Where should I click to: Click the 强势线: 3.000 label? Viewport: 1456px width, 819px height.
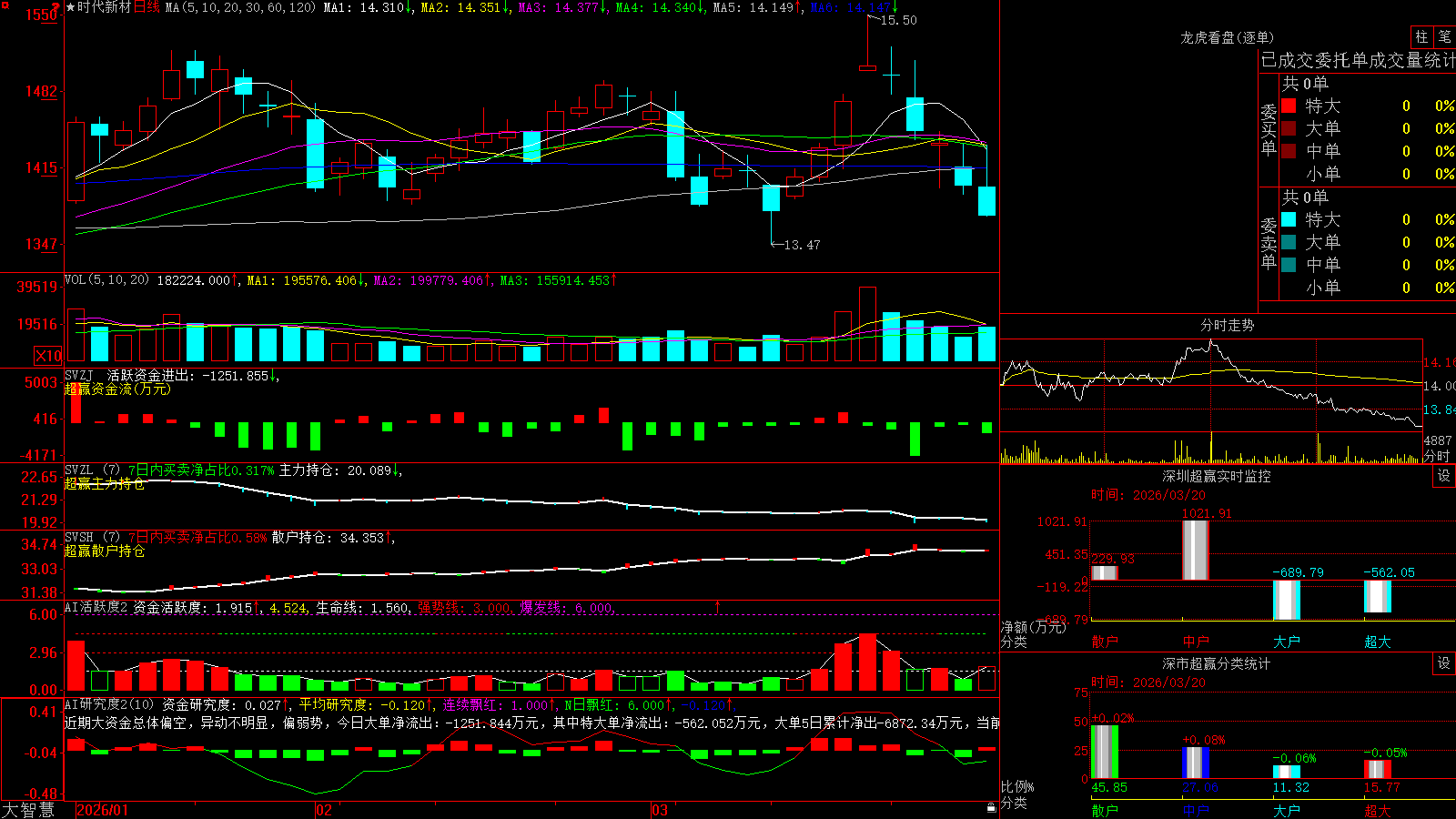tap(464, 607)
